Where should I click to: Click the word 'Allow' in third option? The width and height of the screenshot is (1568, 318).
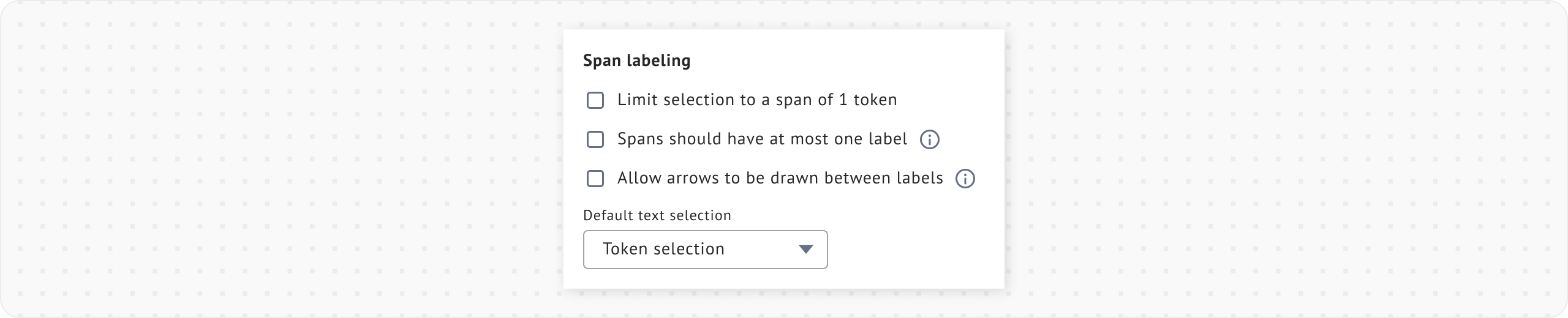pos(638,179)
